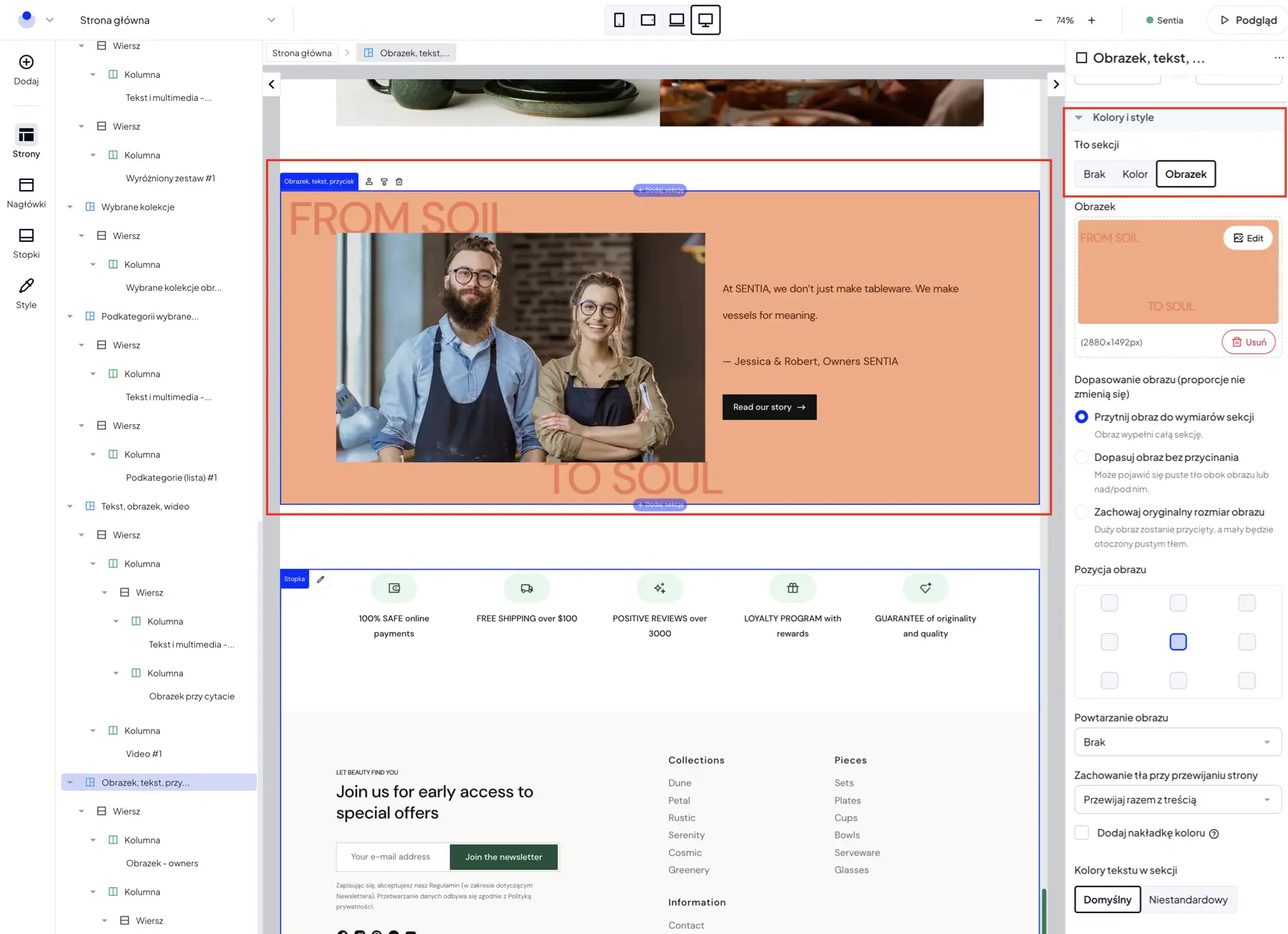Choose Kolor for section background
The image size is (1288, 934).
1135,174
